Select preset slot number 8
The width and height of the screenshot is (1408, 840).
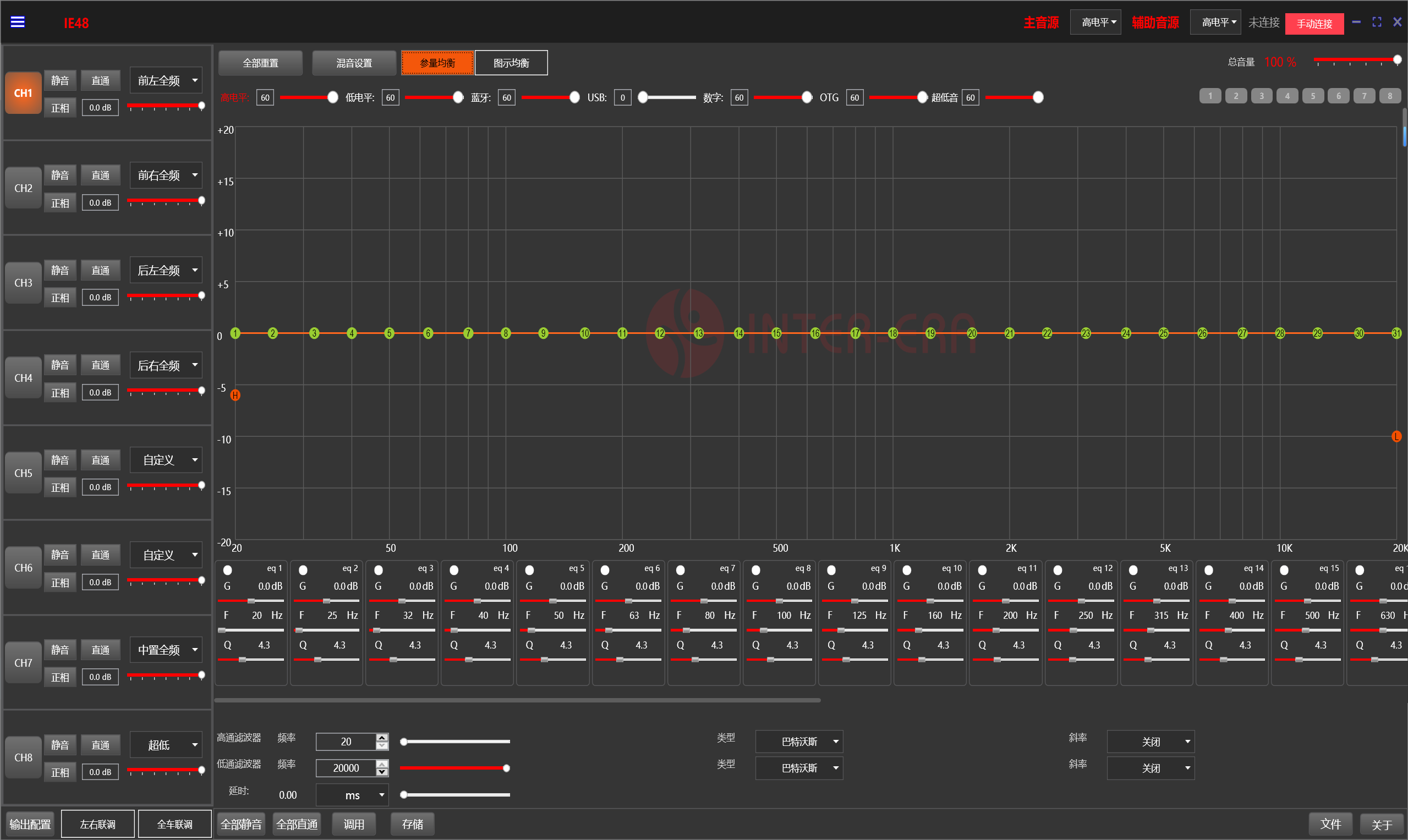[1389, 96]
